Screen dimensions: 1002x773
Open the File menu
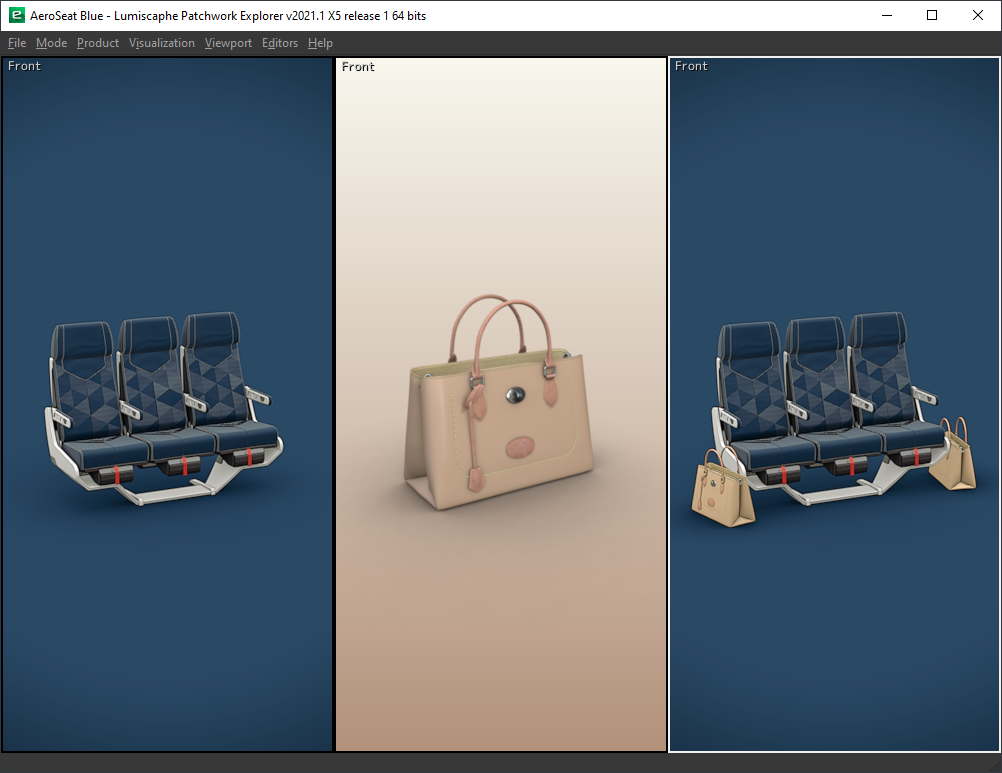click(x=17, y=43)
